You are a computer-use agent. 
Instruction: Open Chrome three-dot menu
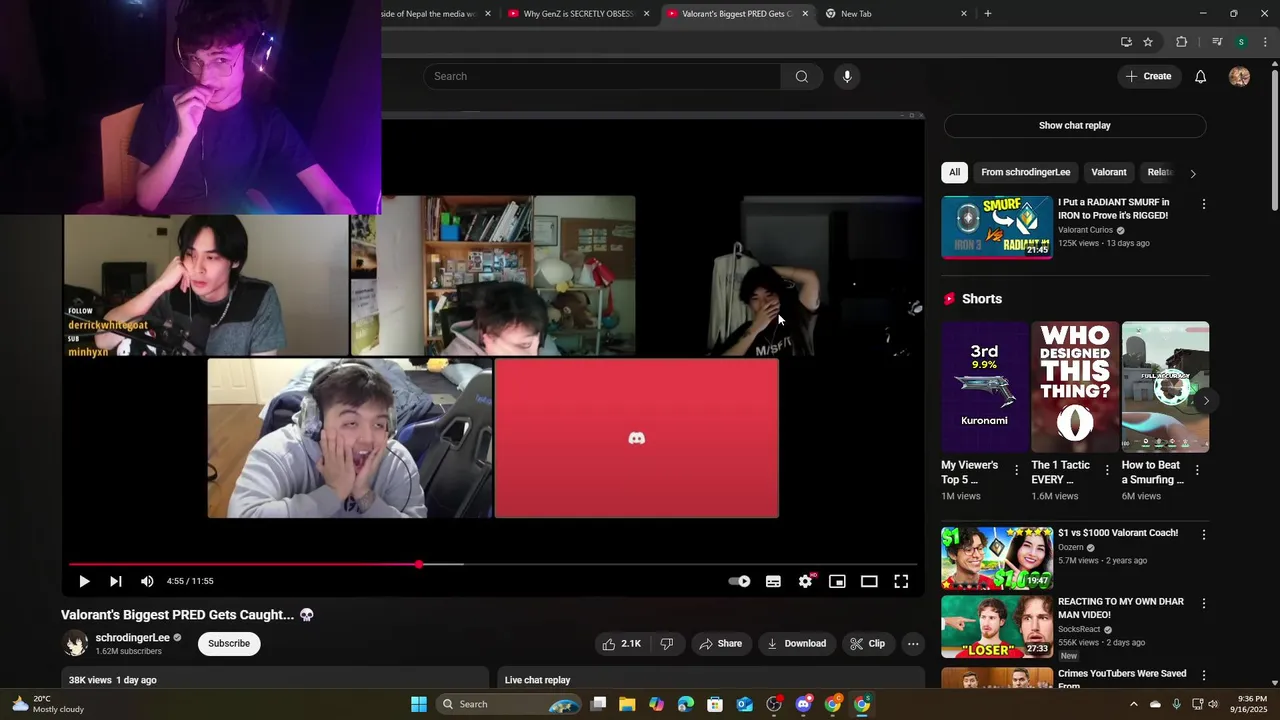1265,42
